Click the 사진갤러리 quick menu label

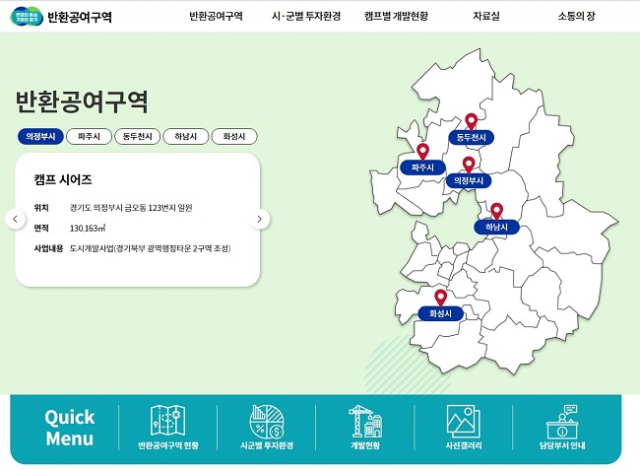(464, 445)
